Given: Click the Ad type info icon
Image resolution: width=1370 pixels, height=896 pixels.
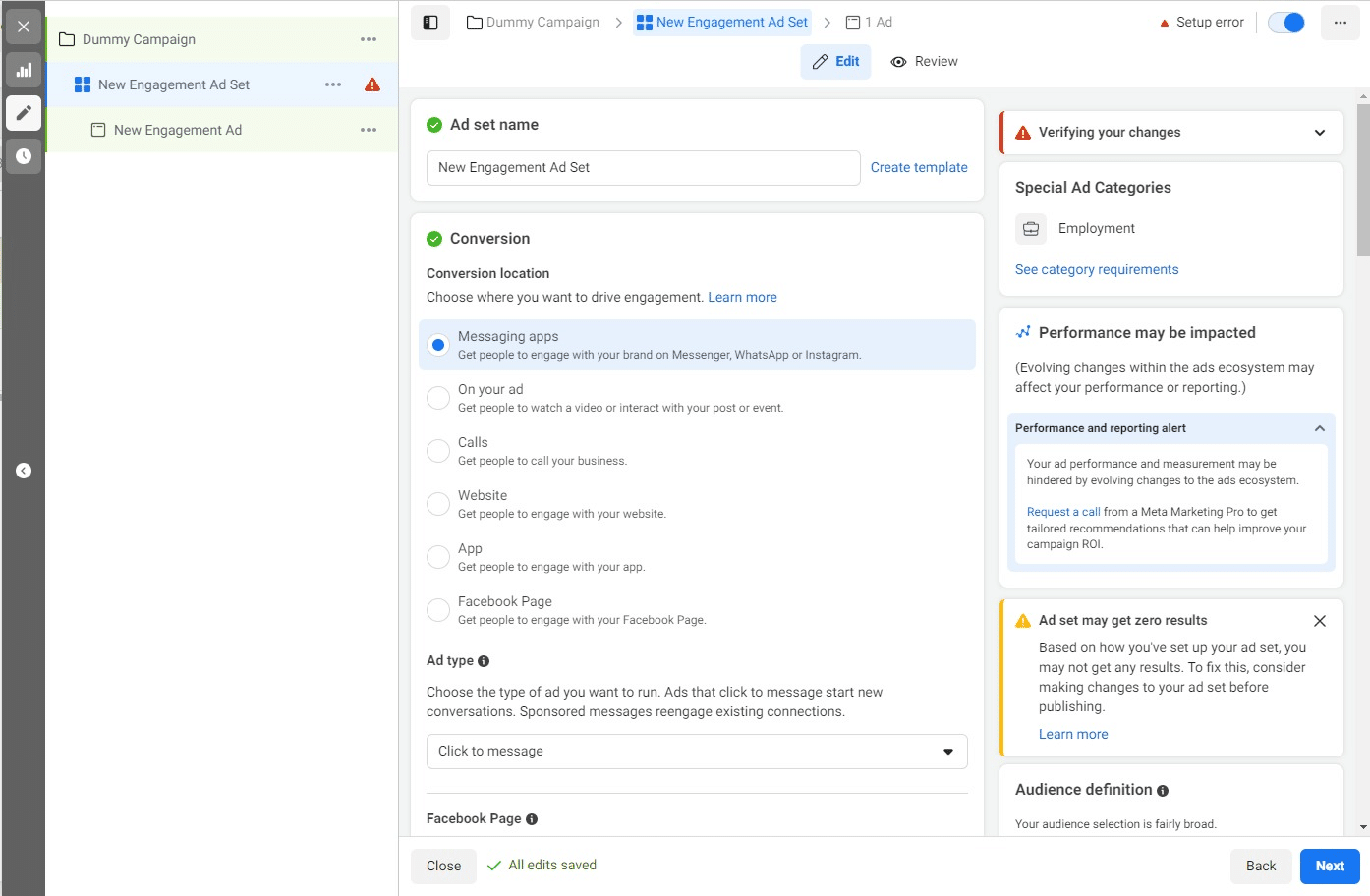Looking at the screenshot, I should 484,661.
